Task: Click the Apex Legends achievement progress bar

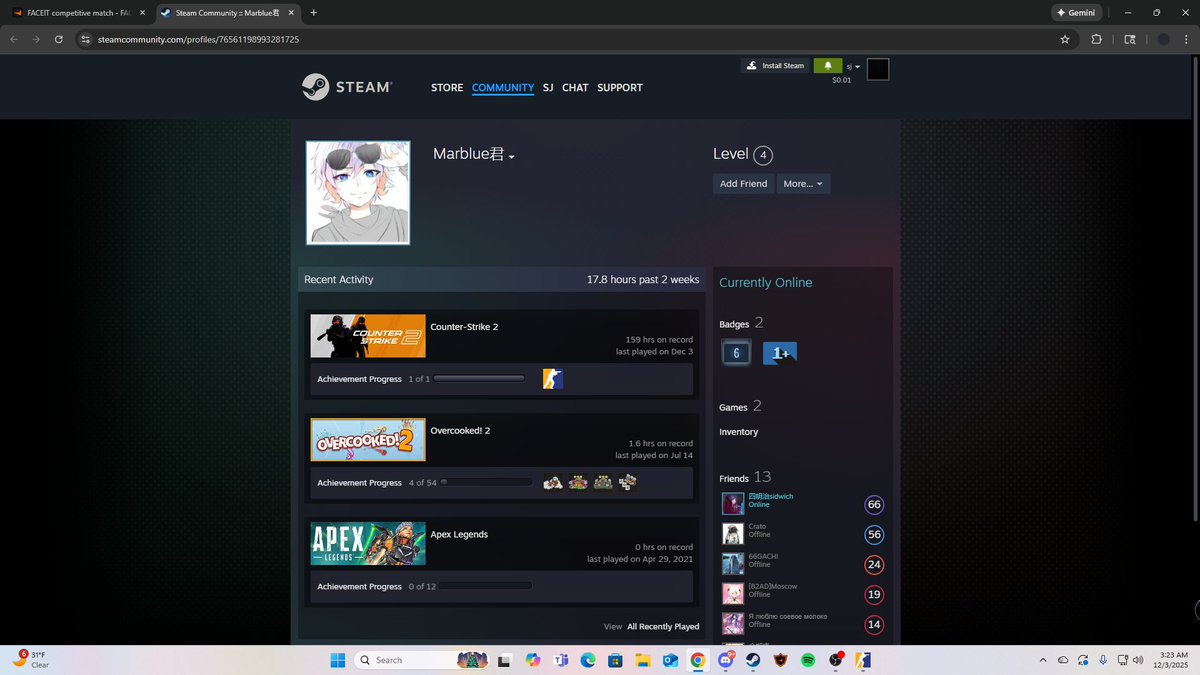Action: (x=486, y=587)
